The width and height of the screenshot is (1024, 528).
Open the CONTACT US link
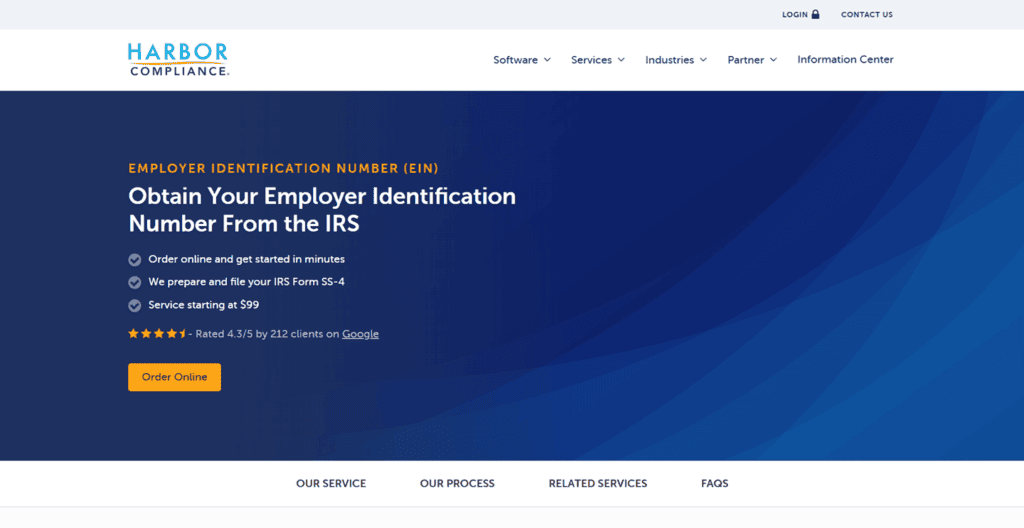[x=867, y=14]
